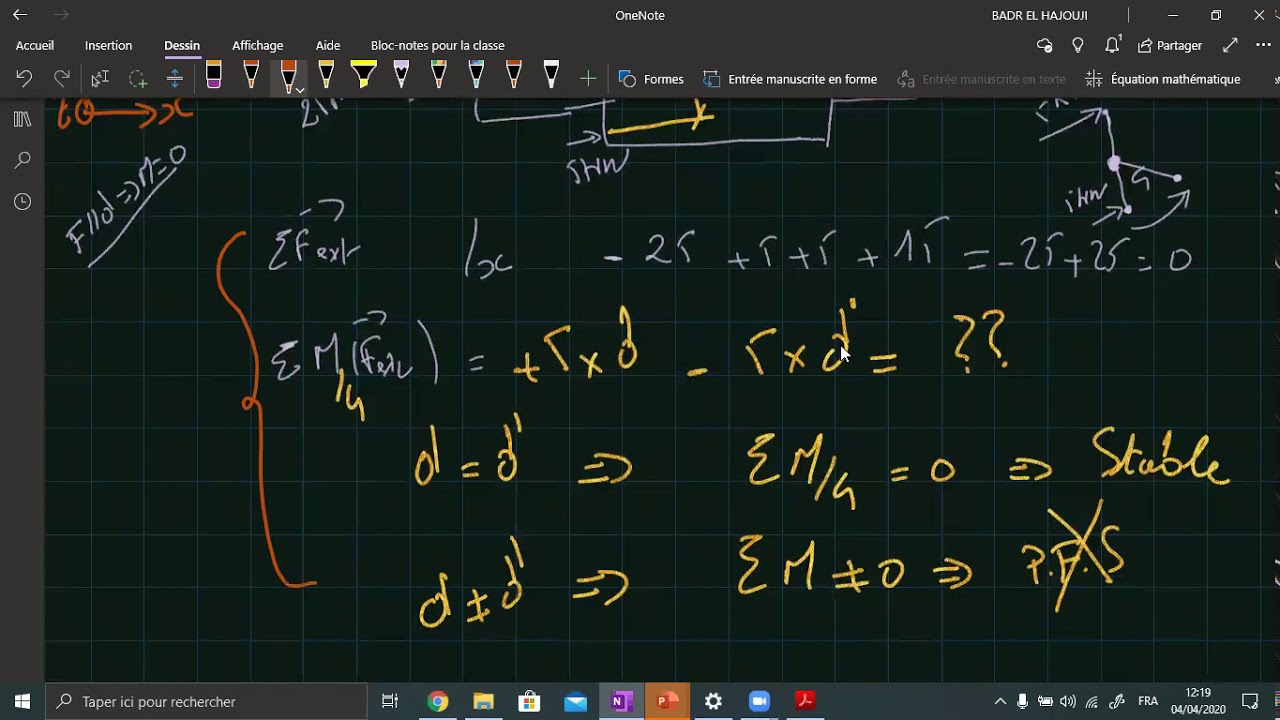This screenshot has width=1280, height=720.
Task: Choose the lavender pen
Action: pos(401,77)
